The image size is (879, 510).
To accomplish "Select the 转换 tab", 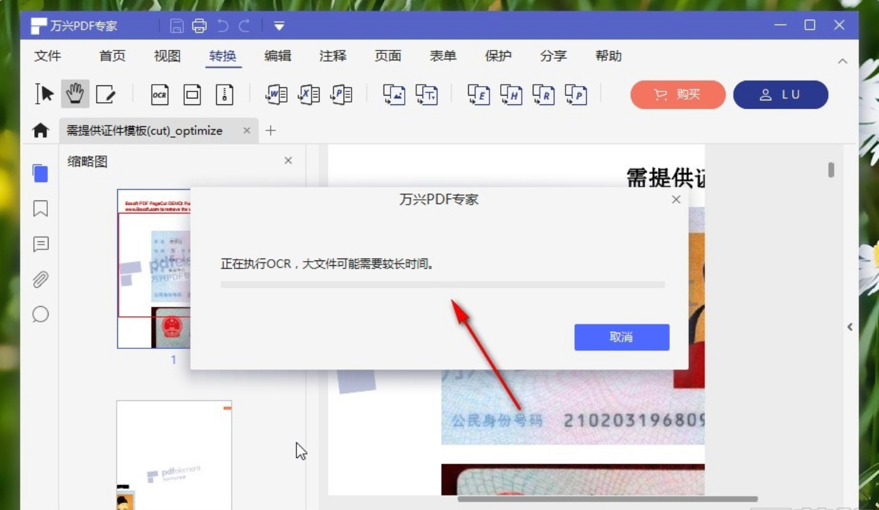I will [x=223, y=56].
